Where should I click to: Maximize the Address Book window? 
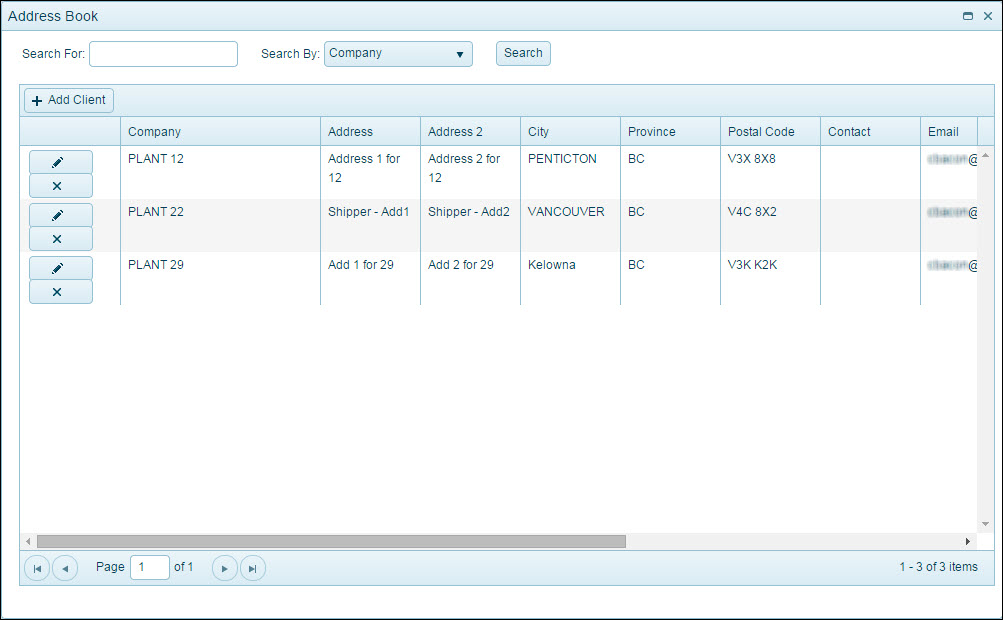tap(967, 16)
